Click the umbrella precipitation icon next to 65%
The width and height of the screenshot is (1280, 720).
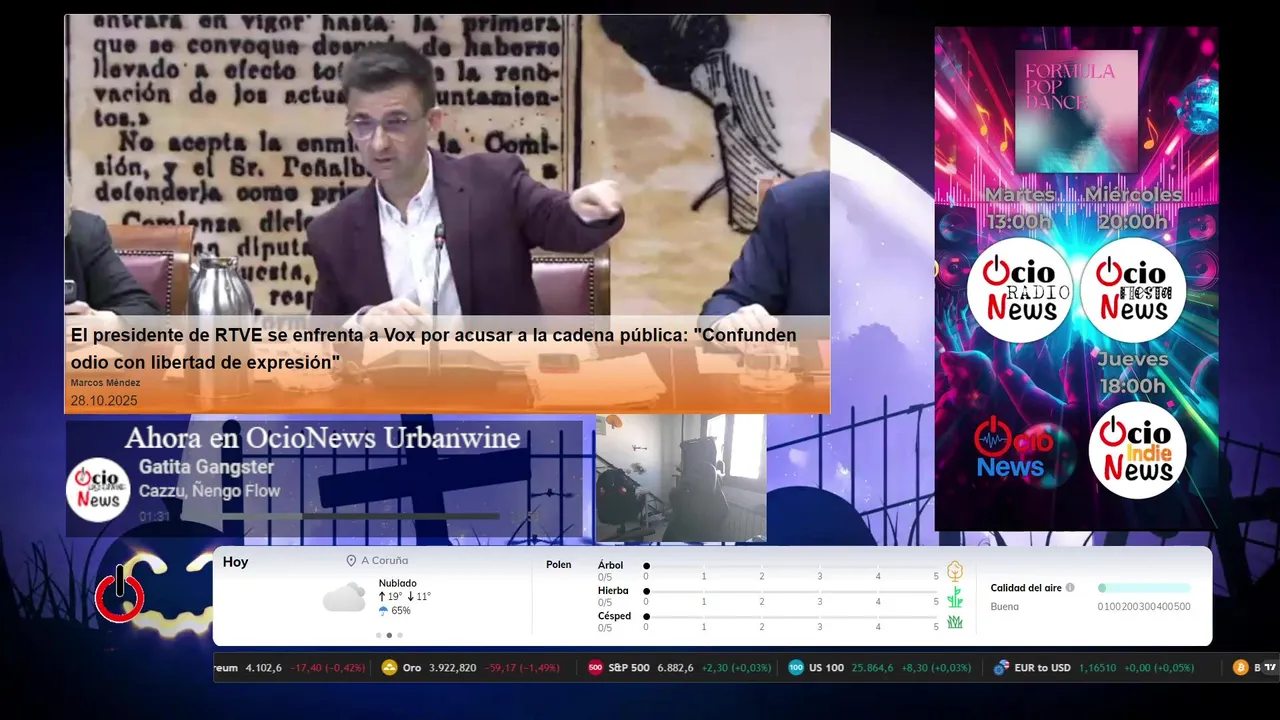pyautogui.click(x=383, y=611)
